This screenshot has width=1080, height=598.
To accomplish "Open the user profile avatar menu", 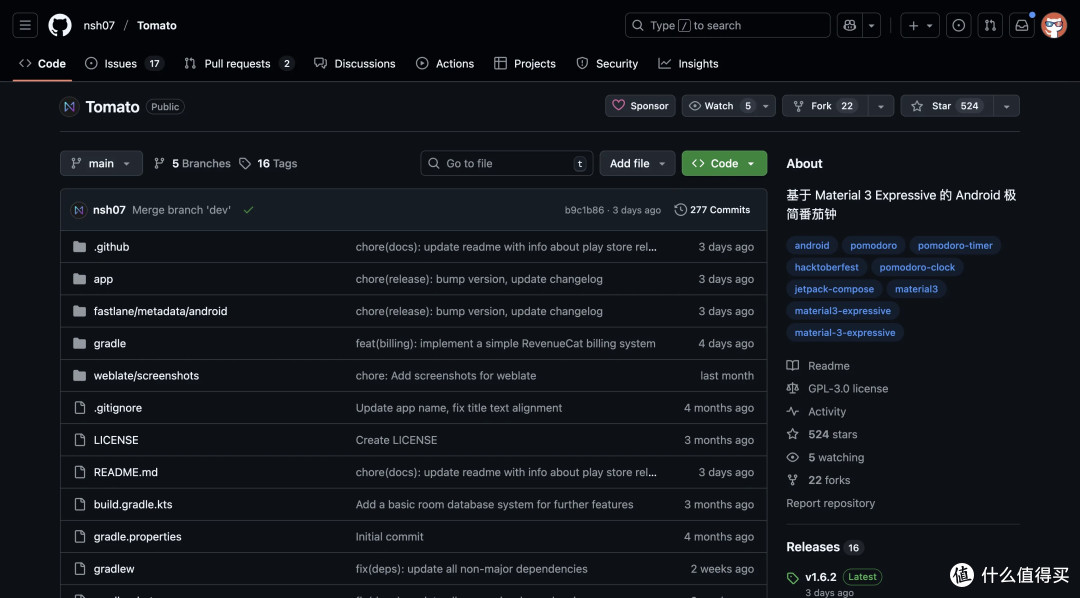I will click(1054, 25).
